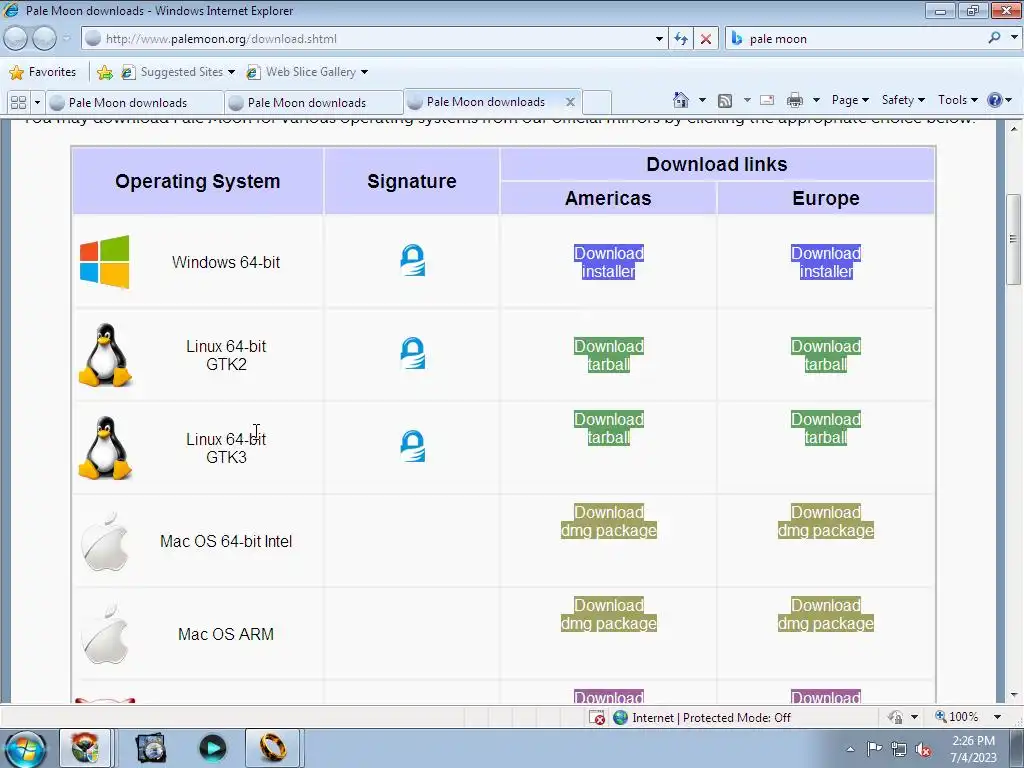1024x768 pixels.
Task: Open Linux 64-bit GTK3 signature lock icon
Action: (413, 445)
